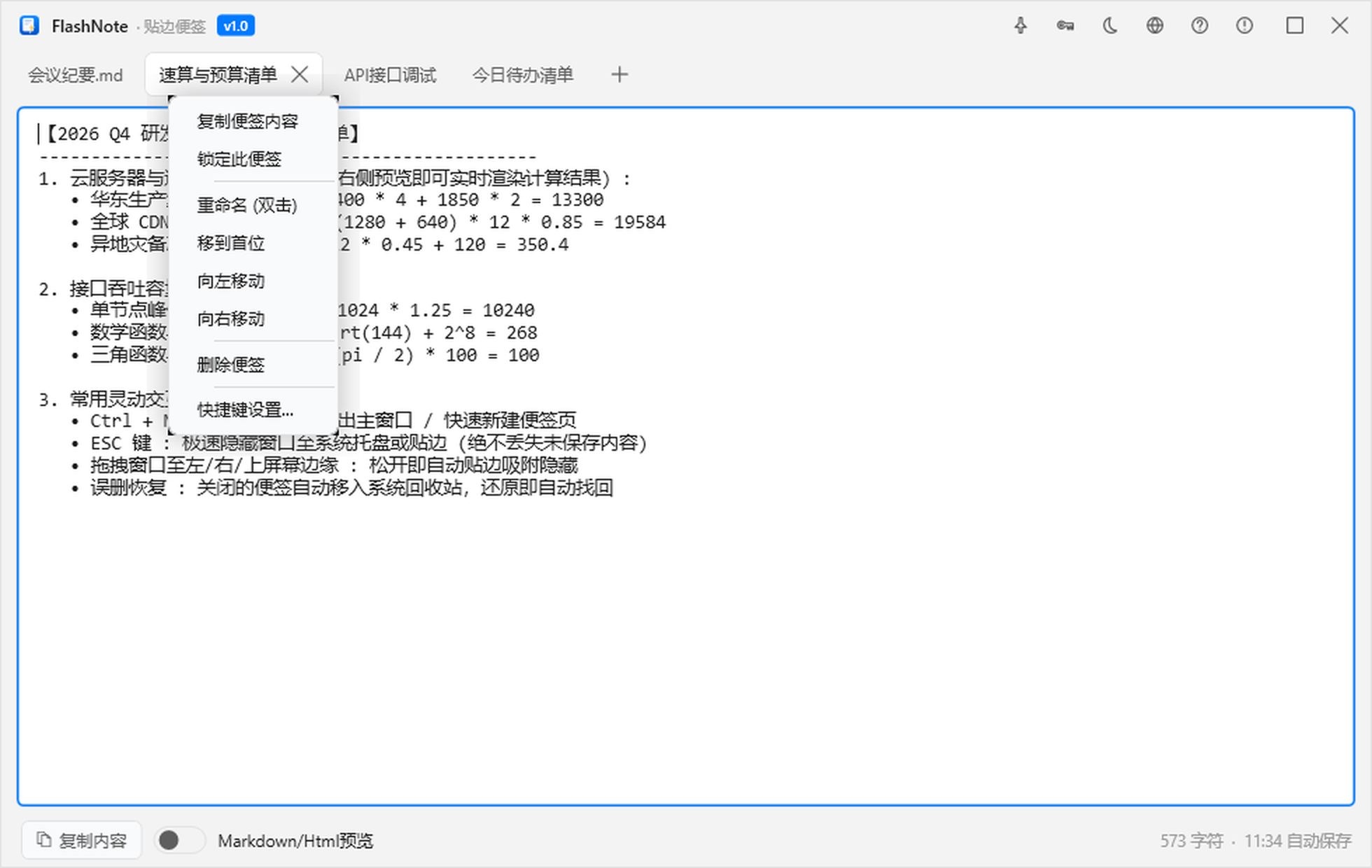Select the 速算与预算清单 tab

(218, 75)
